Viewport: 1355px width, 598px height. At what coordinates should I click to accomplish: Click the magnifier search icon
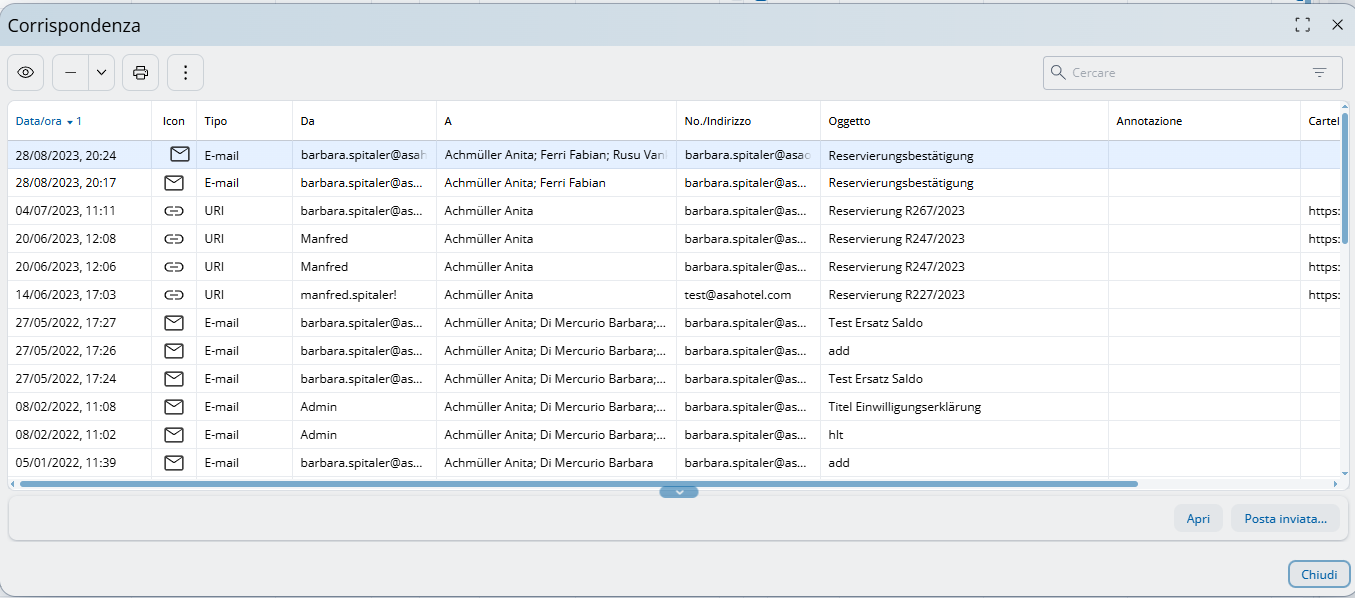pyautogui.click(x=1058, y=73)
